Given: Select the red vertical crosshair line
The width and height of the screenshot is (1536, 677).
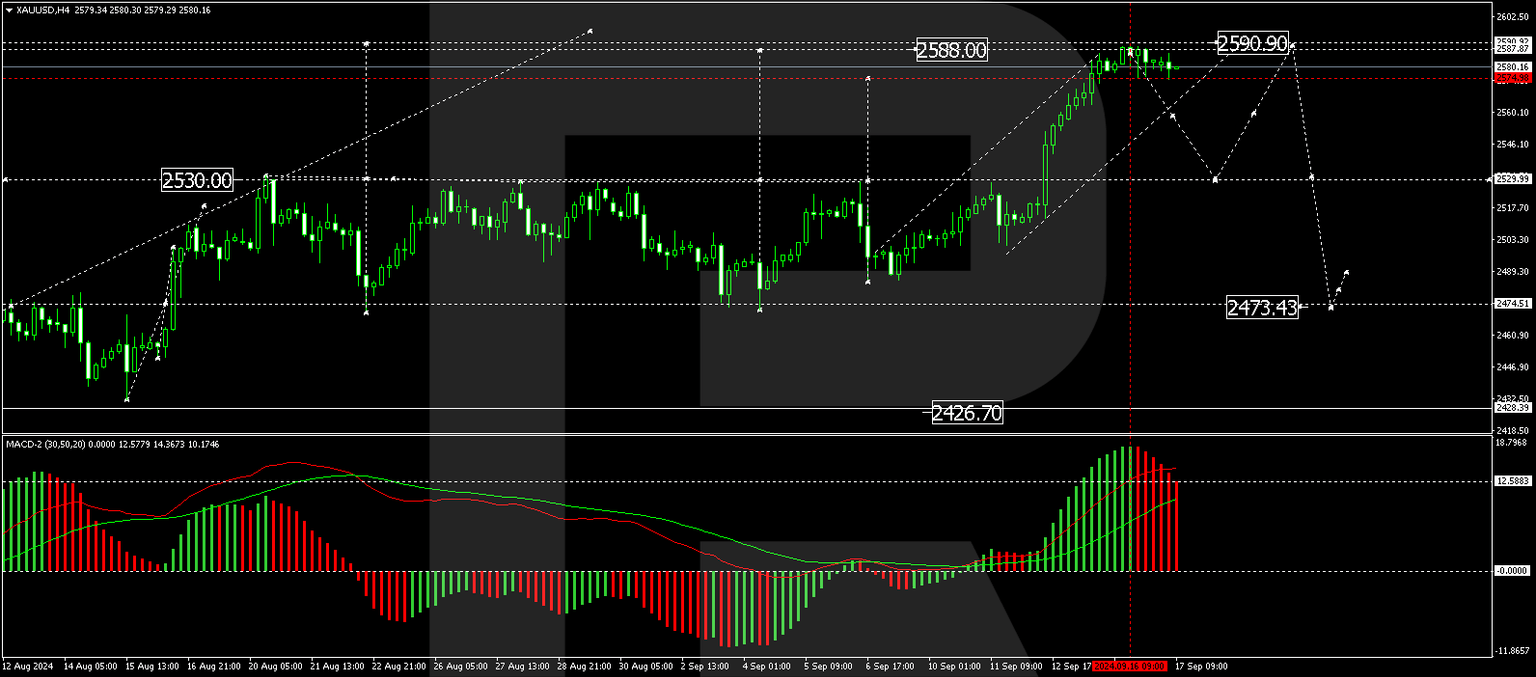Looking at the screenshot, I should [x=1130, y=300].
